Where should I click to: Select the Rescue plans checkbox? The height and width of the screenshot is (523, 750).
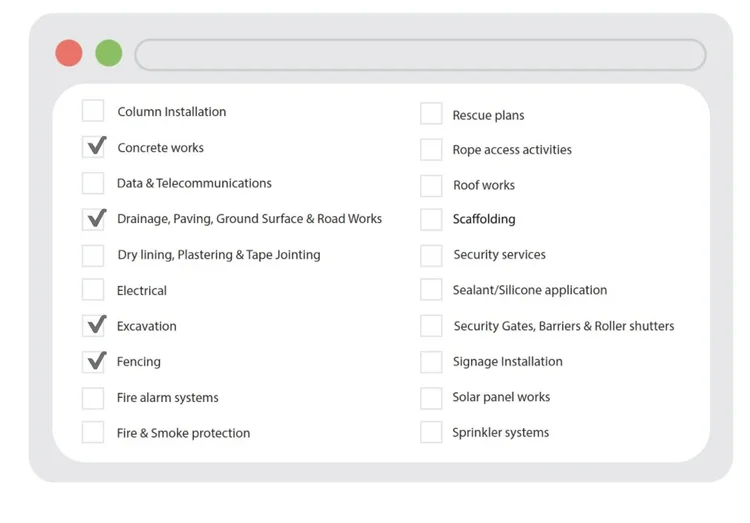tap(431, 113)
